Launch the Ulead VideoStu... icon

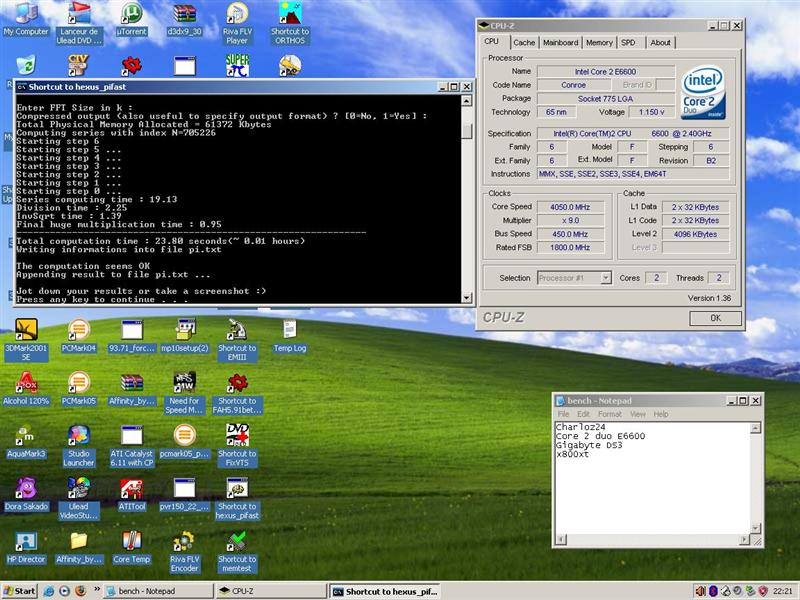tap(79, 498)
